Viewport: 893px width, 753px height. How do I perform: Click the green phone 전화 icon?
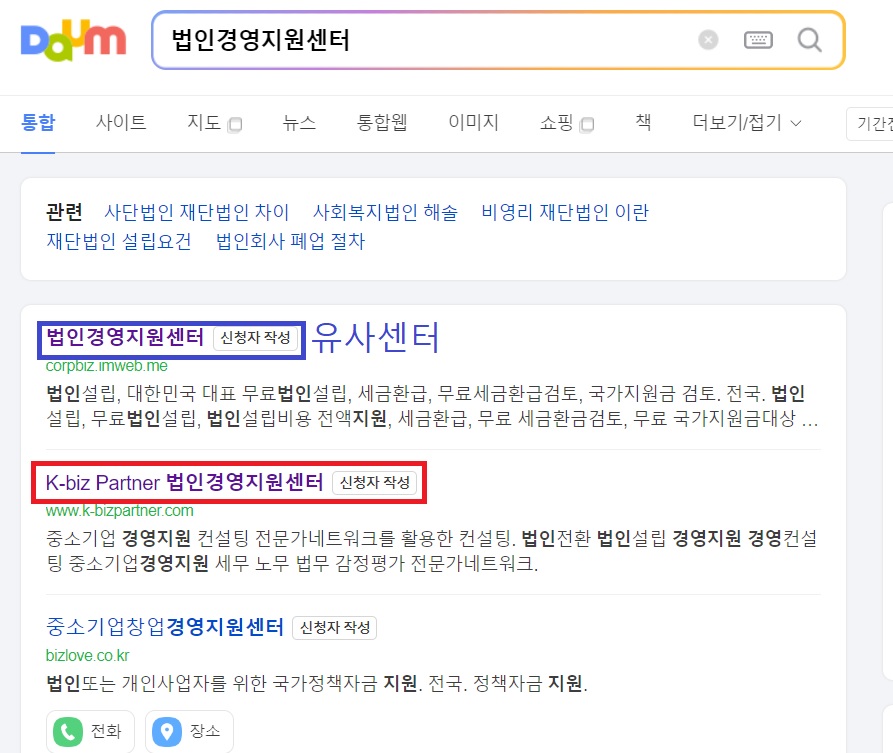click(68, 731)
